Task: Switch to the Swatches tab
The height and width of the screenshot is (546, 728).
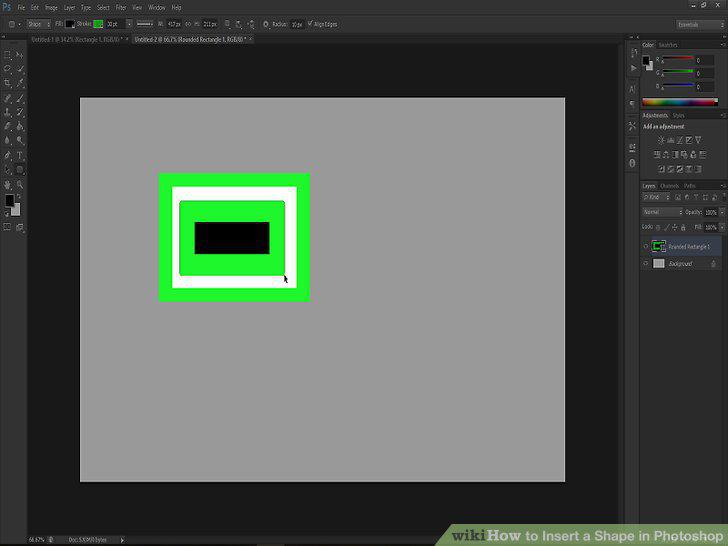Action: [668, 45]
